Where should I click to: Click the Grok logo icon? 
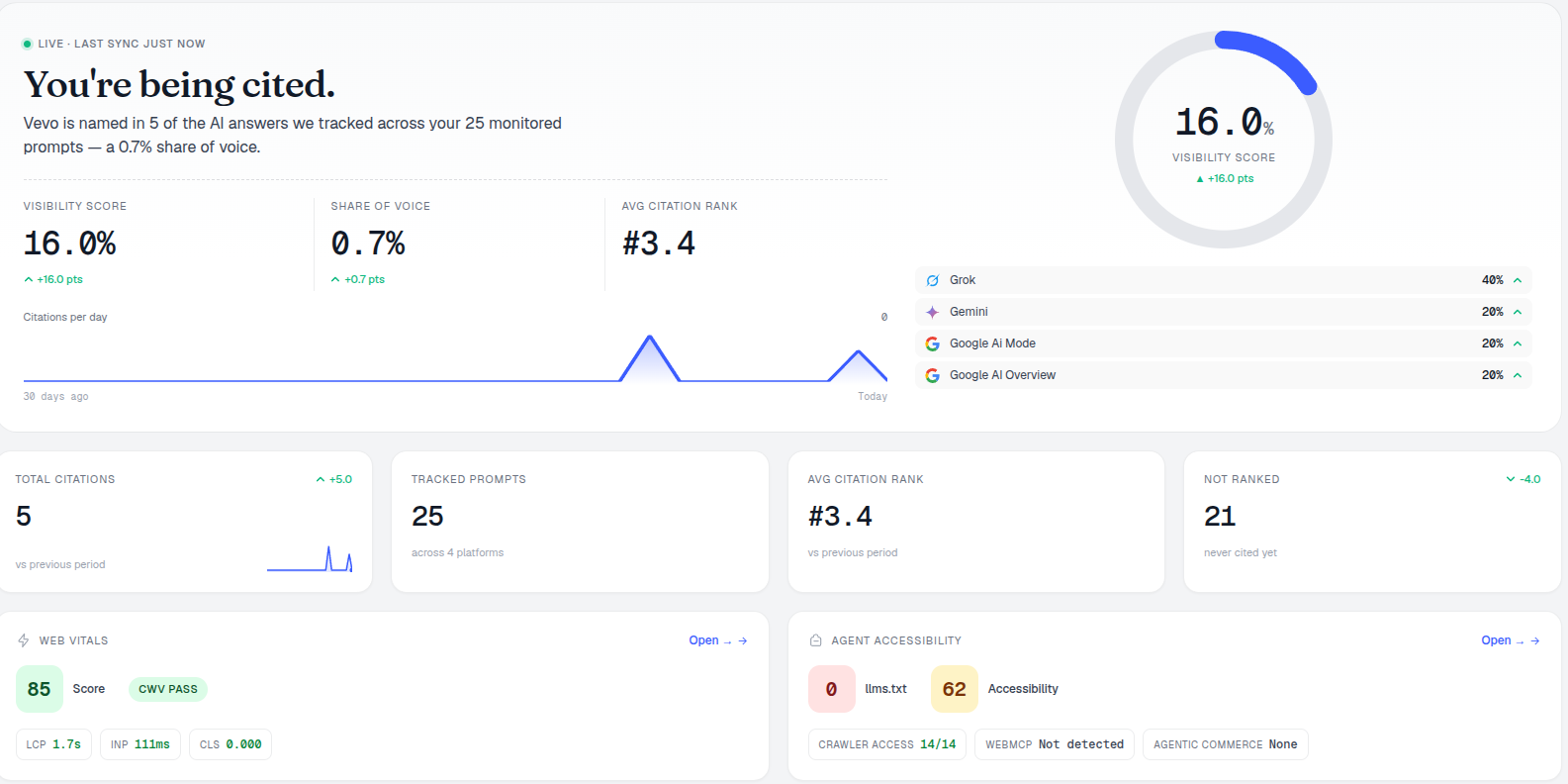pos(932,280)
